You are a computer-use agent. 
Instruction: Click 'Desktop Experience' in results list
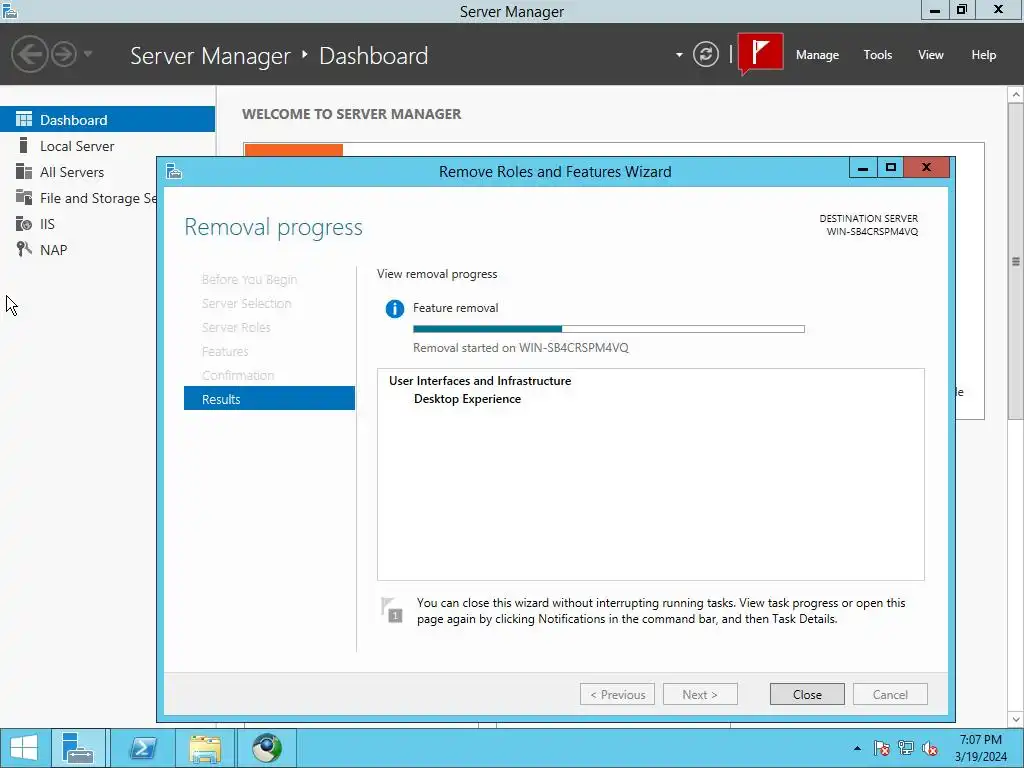(467, 398)
